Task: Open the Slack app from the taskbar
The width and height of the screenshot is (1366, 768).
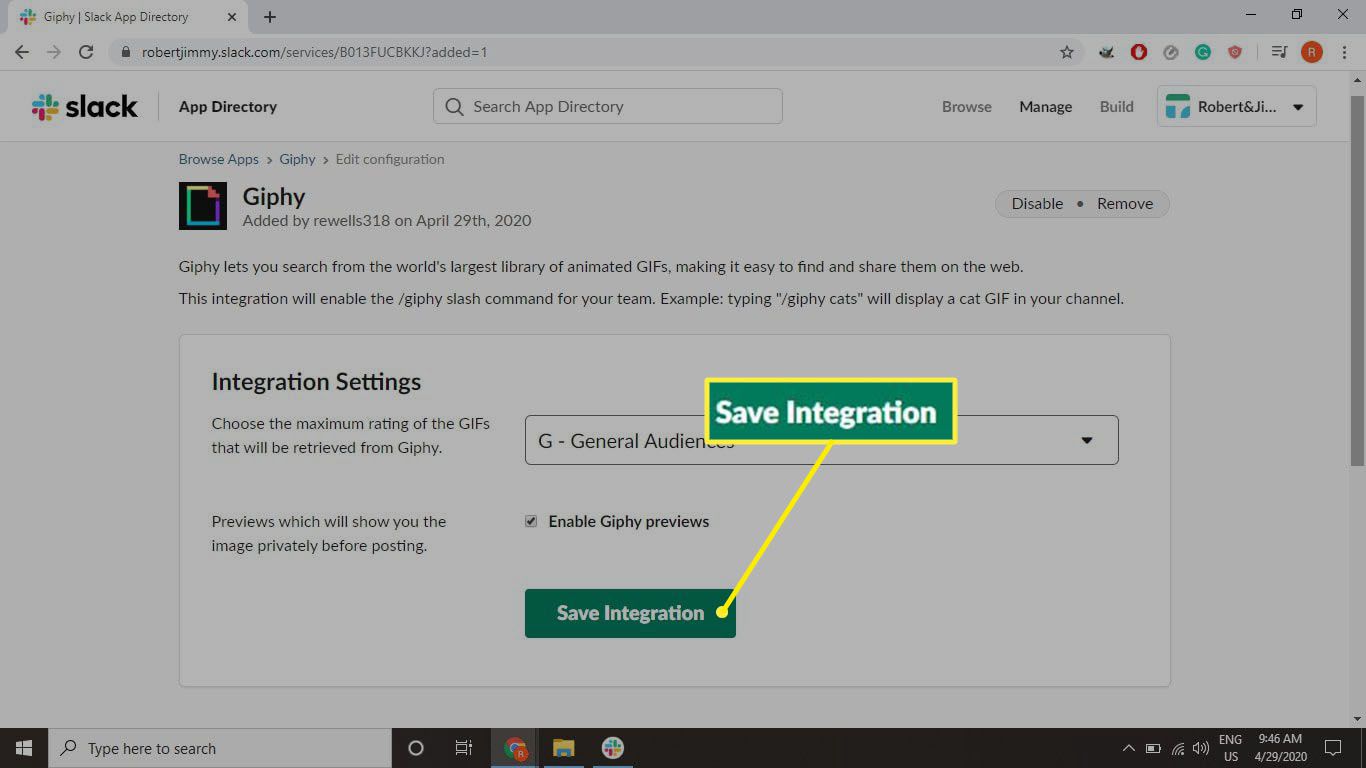Action: [x=613, y=748]
